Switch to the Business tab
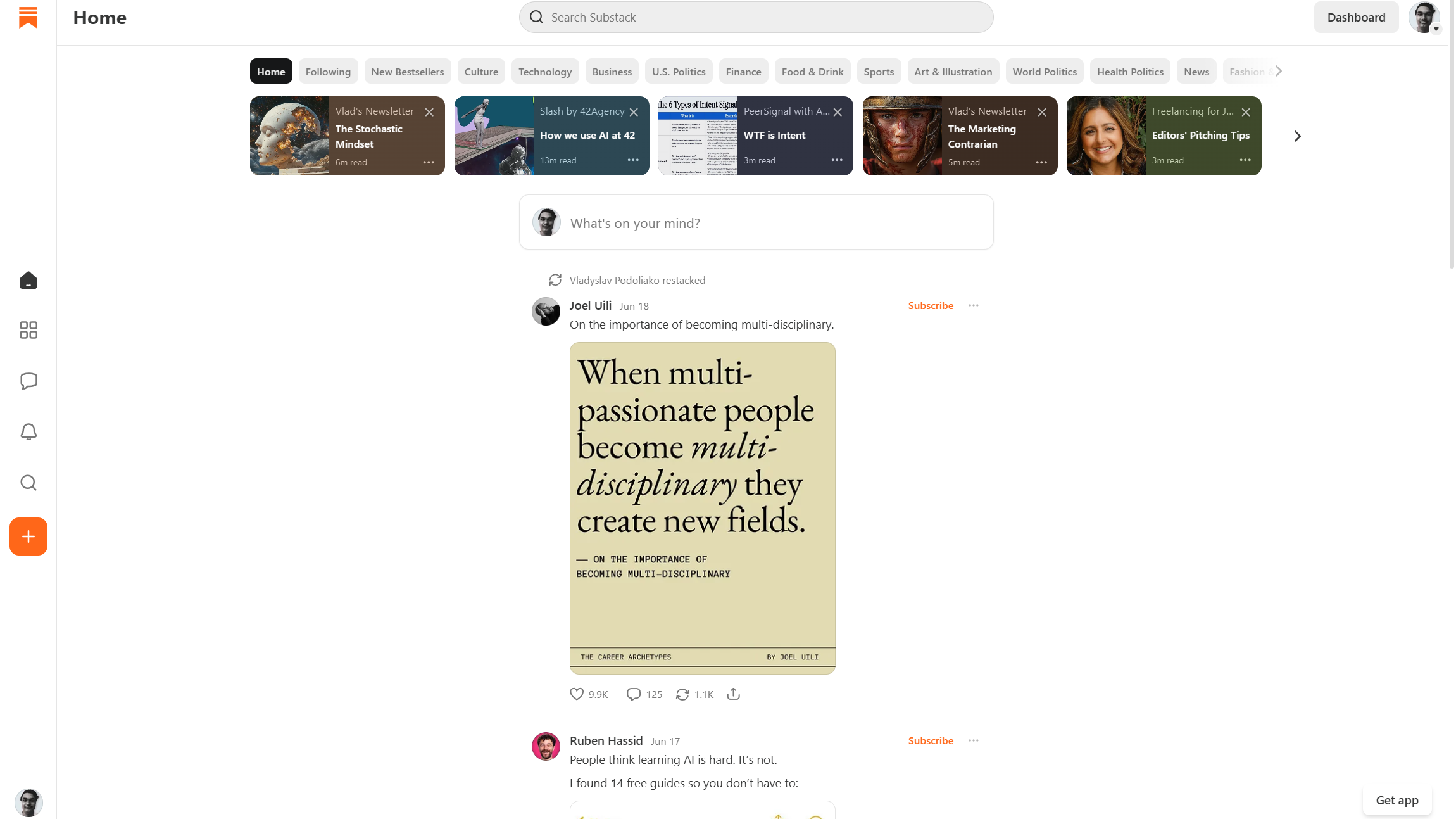This screenshot has height=819, width=1456. pos(612,72)
